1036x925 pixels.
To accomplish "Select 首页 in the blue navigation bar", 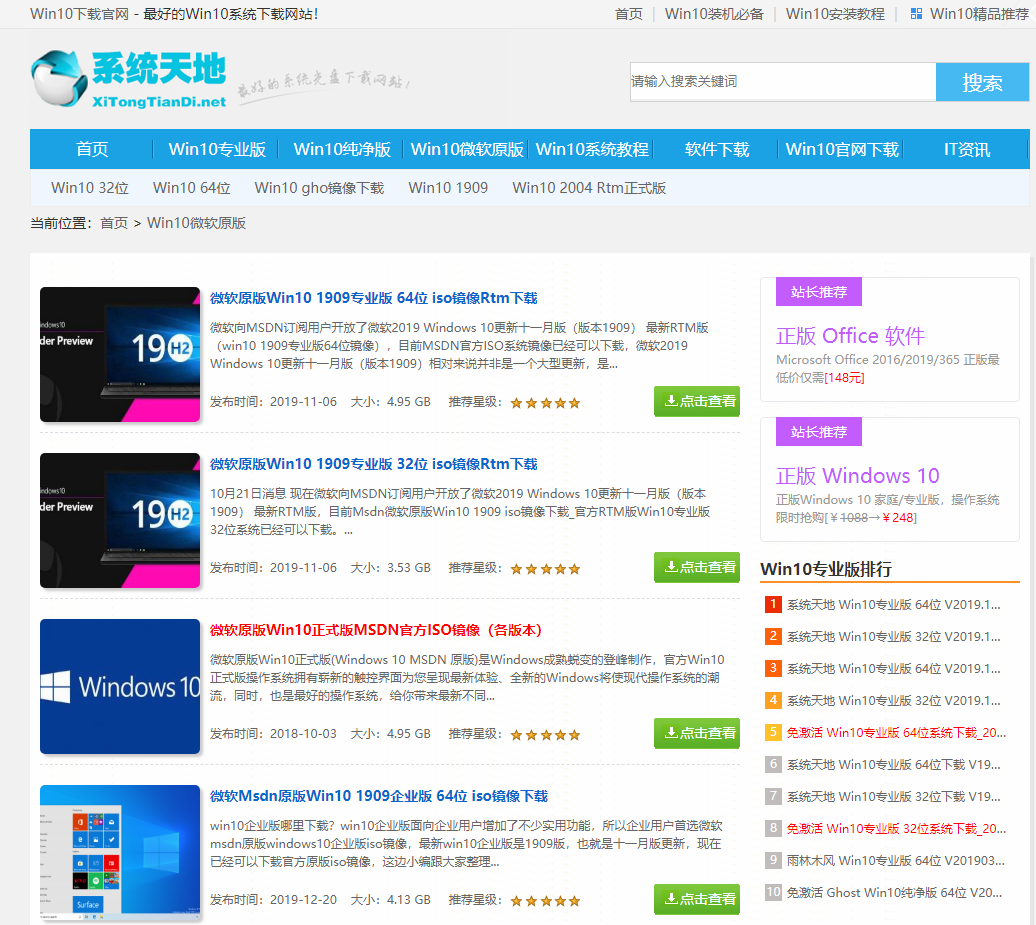I will tap(92, 149).
